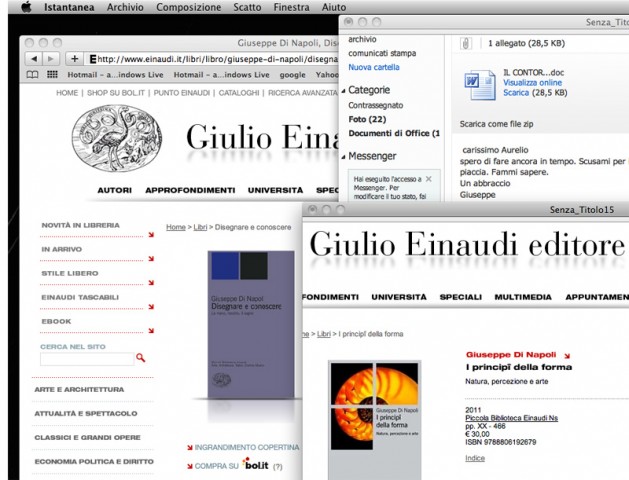Screen dimensions: 629x480
Task: Click Home breadcrumb link in Safari page
Action: tap(176, 227)
